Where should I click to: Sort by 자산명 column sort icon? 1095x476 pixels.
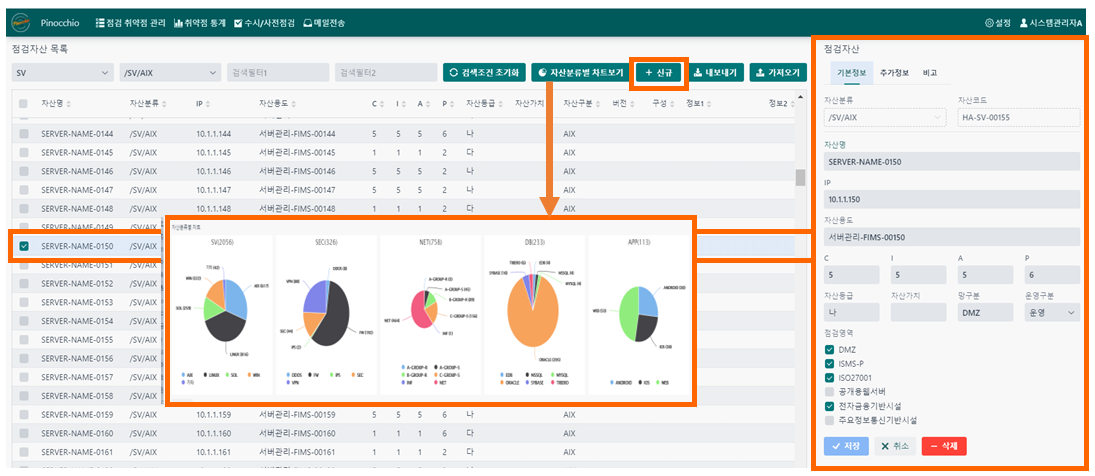tap(68, 104)
